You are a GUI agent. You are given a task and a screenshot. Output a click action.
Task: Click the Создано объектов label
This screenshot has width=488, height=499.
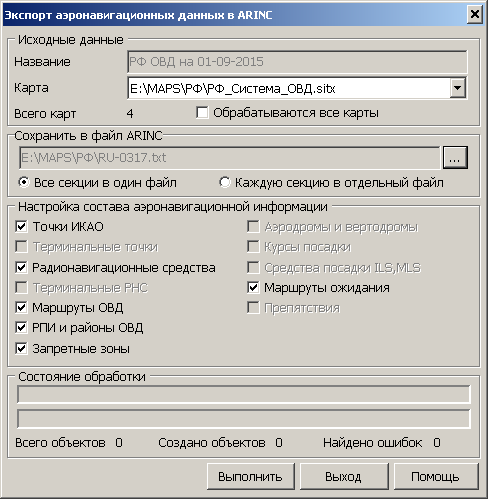pos(212,443)
